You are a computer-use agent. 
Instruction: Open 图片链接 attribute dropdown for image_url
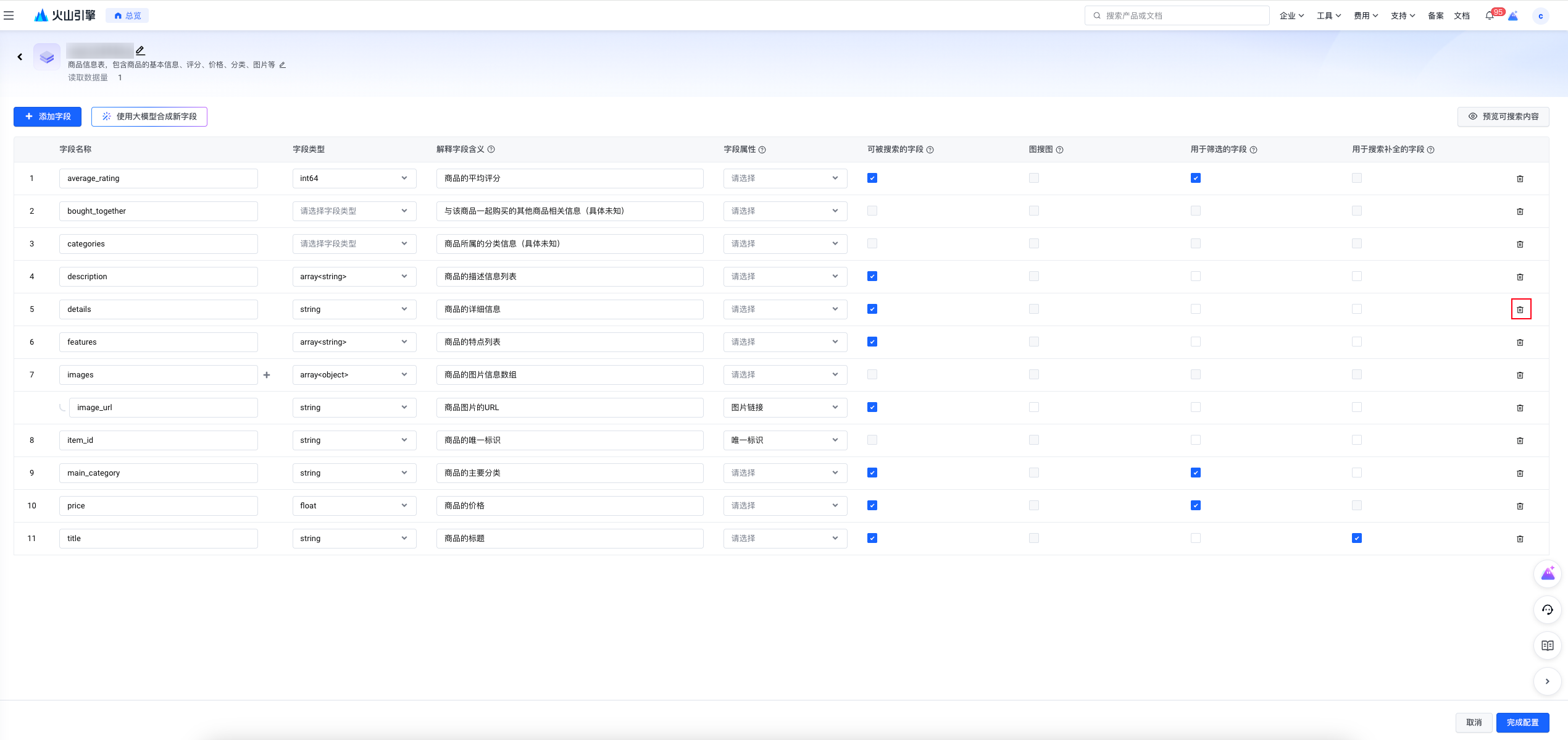[785, 408]
